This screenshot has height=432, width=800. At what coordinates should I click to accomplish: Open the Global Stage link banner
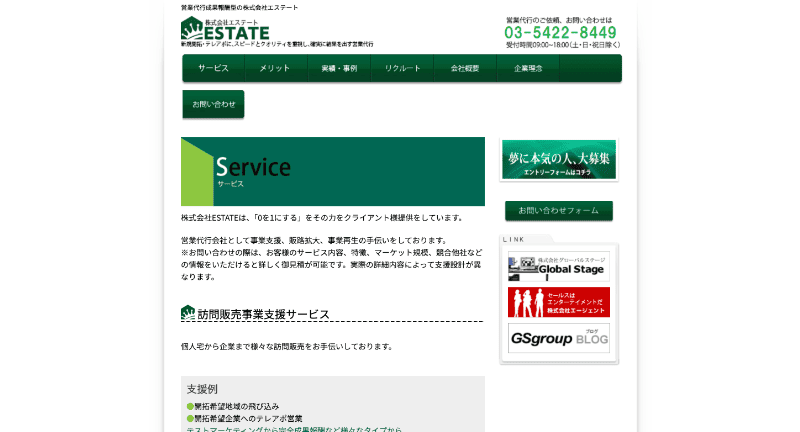pyautogui.click(x=559, y=266)
